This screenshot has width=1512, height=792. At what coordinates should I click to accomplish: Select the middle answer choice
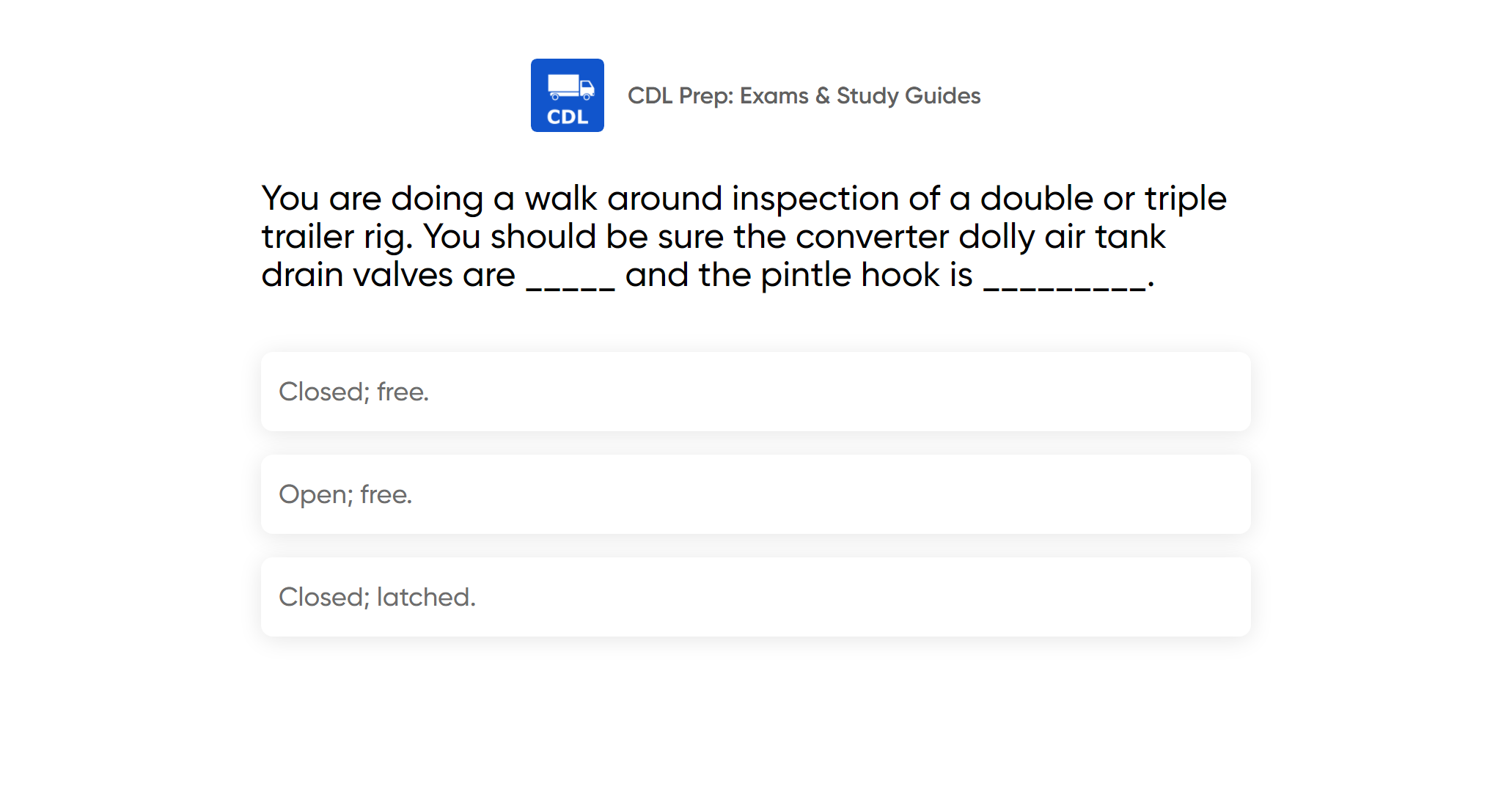(755, 494)
